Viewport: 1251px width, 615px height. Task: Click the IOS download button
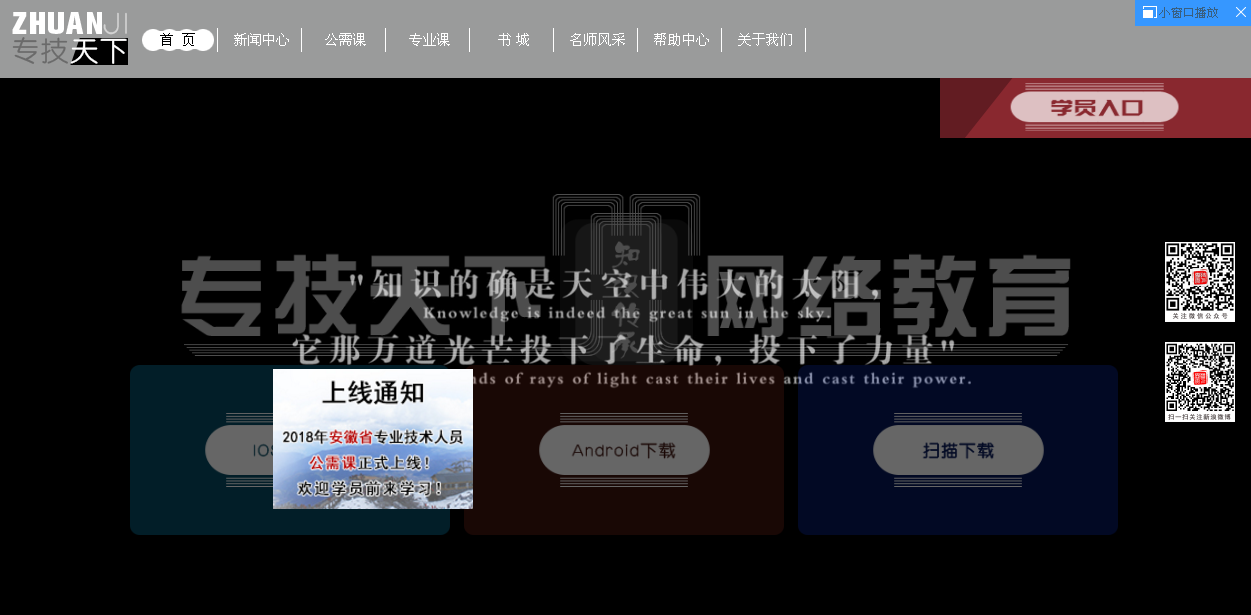point(238,450)
